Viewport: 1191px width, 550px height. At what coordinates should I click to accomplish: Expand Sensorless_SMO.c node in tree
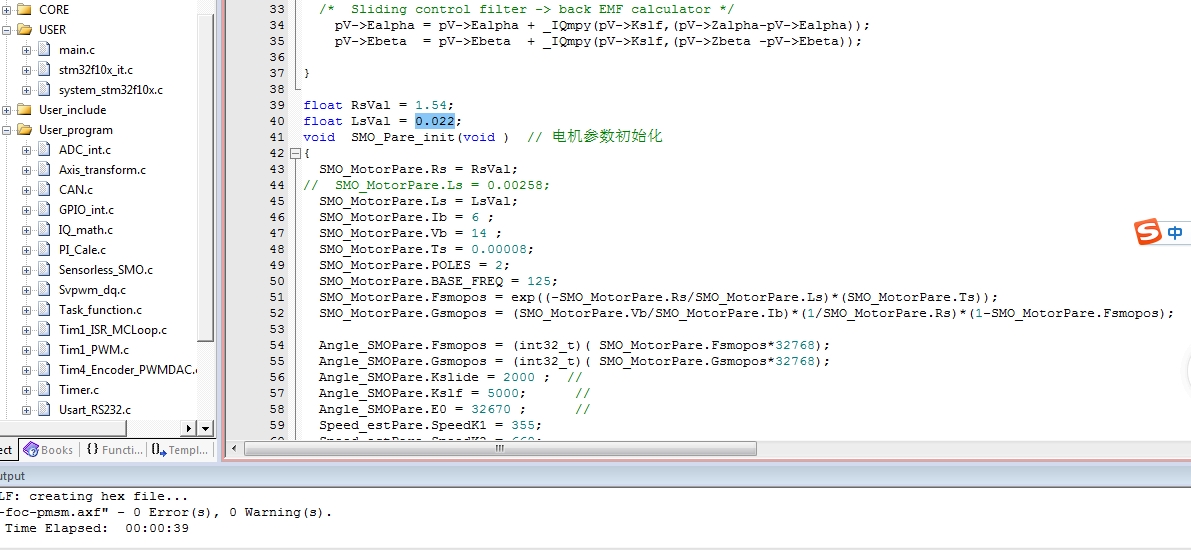[27, 270]
